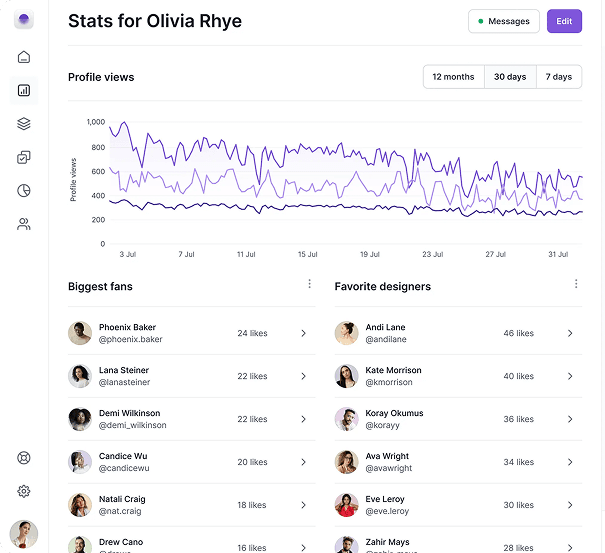This screenshot has width=605, height=553.
Task: Open Biggest fans three-dot menu
Action: click(309, 285)
